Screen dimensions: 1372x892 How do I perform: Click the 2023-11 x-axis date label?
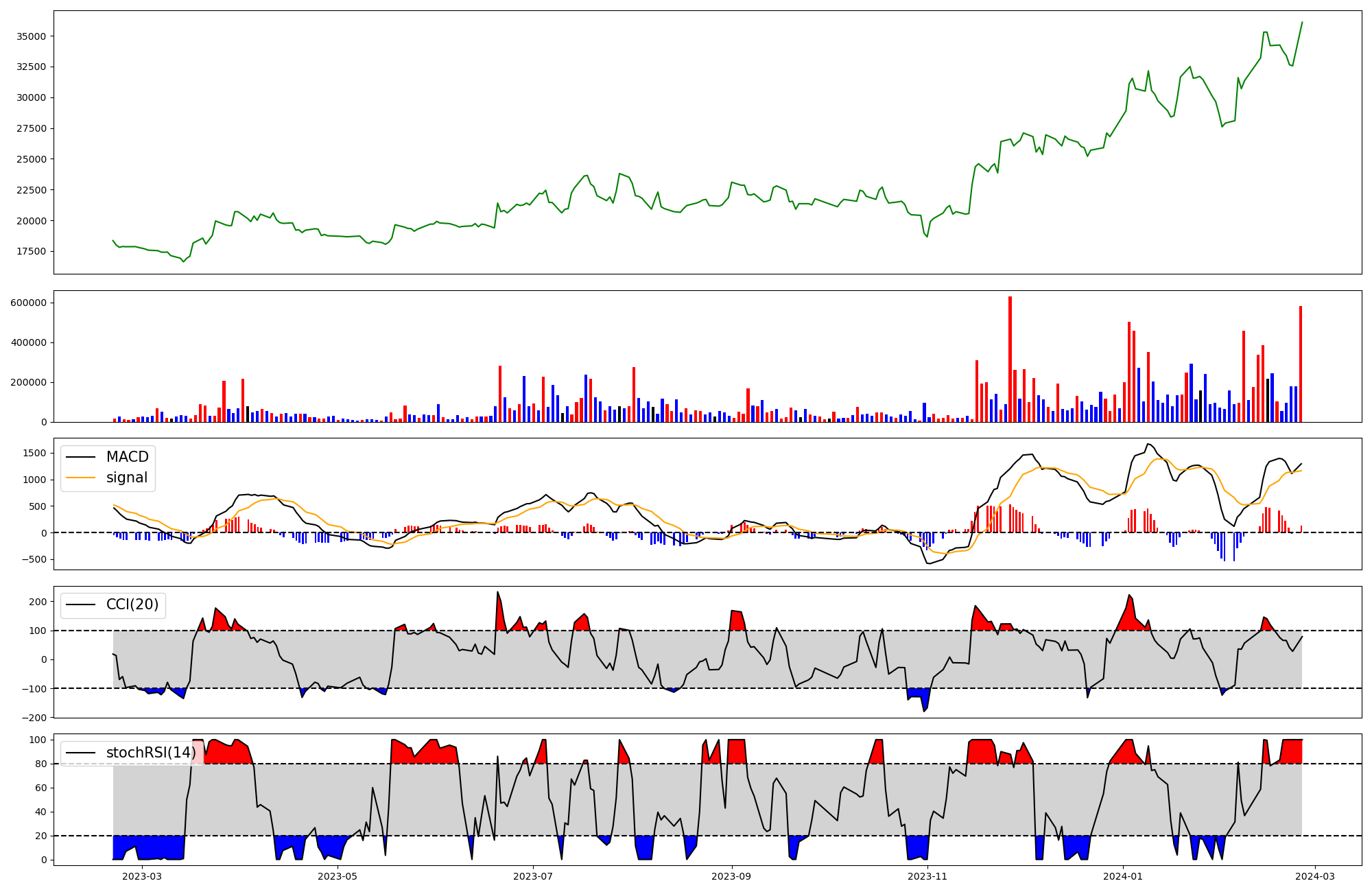(x=927, y=876)
